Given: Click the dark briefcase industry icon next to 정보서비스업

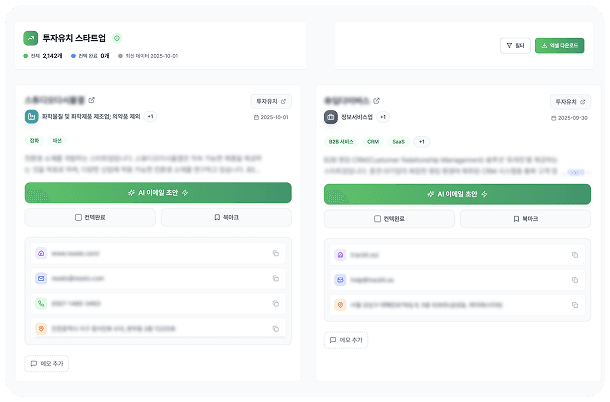Looking at the screenshot, I should (x=331, y=117).
